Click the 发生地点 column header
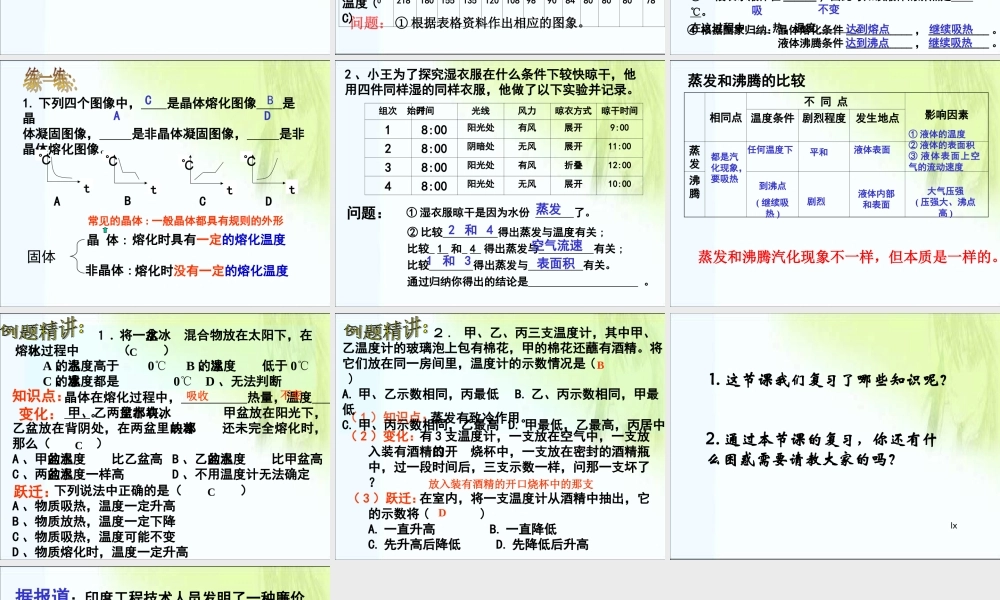 (x=878, y=118)
